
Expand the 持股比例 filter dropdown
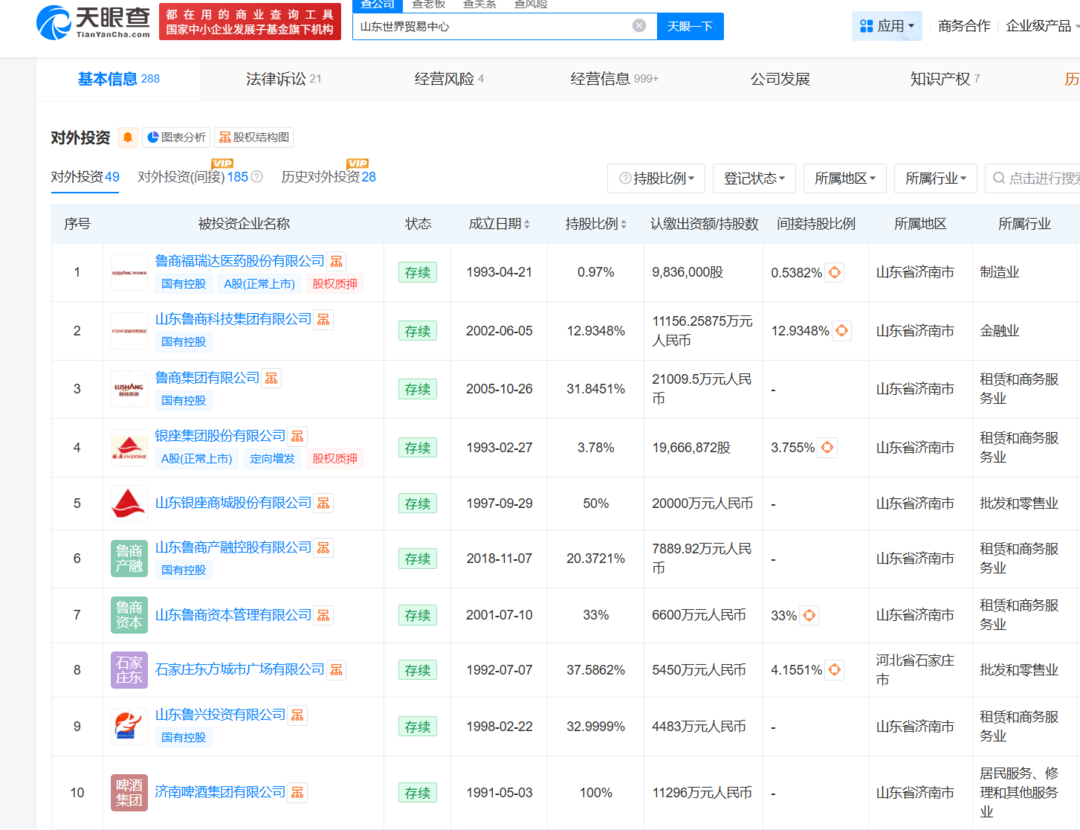click(656, 178)
